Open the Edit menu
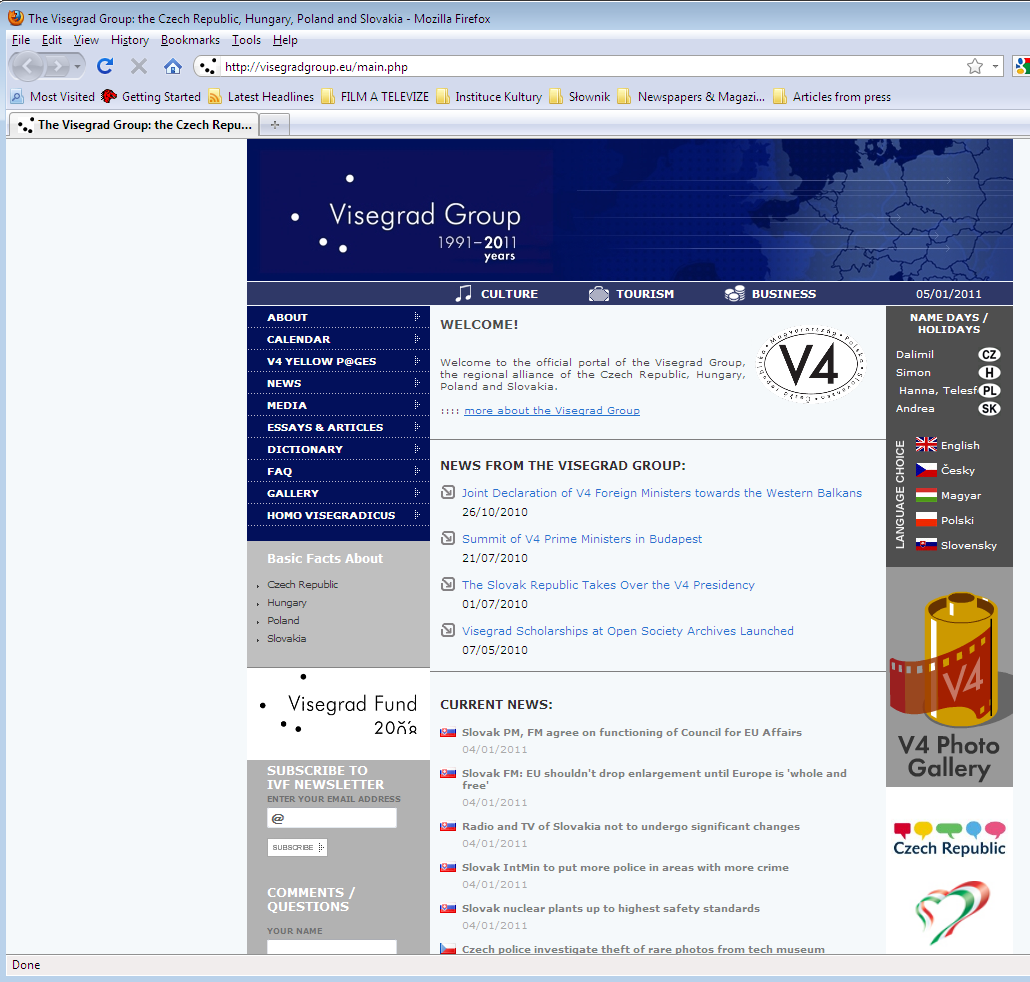1030x982 pixels. [x=52, y=40]
